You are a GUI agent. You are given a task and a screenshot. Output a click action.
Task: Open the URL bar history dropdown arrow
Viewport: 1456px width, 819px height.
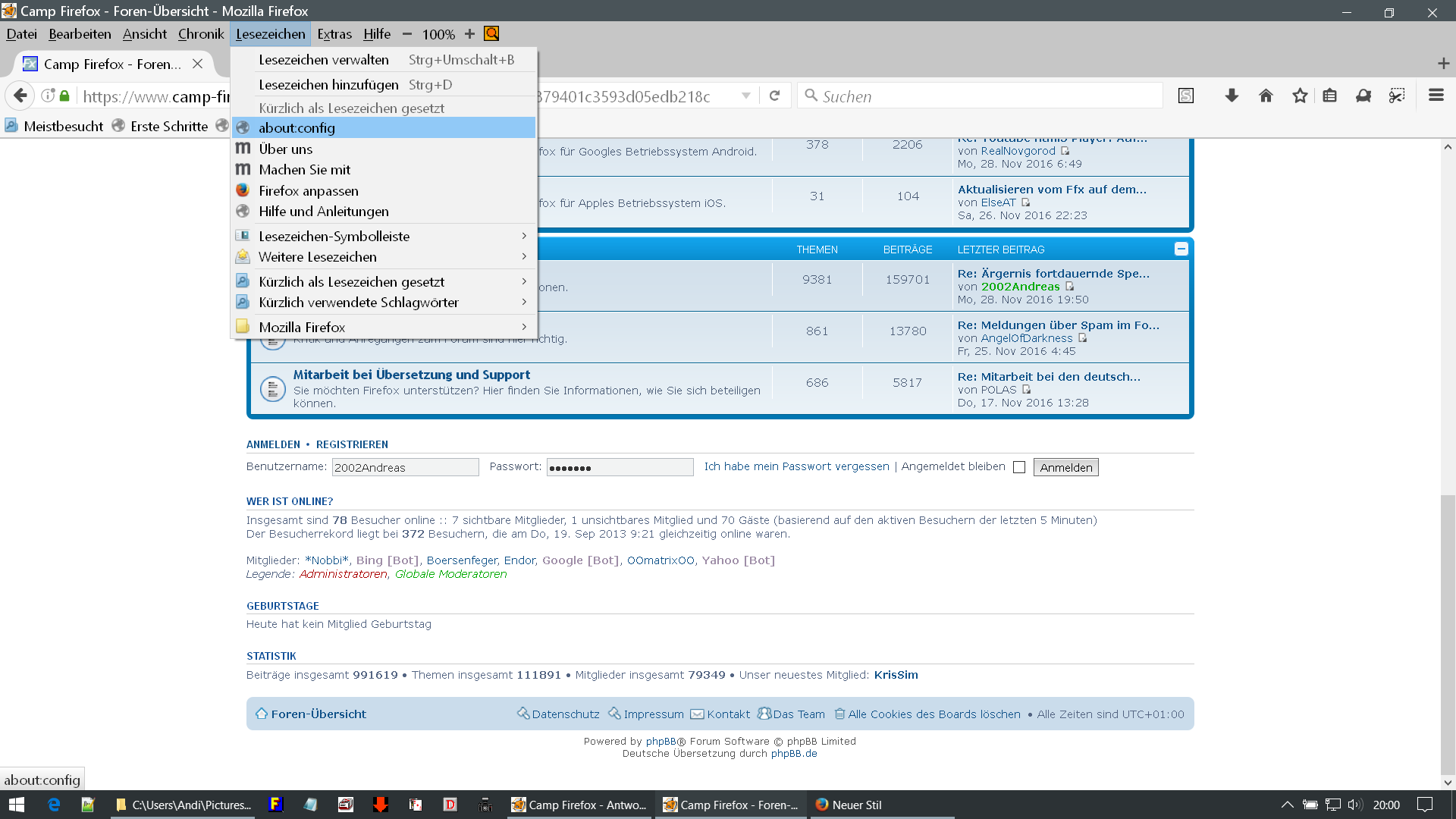746,96
